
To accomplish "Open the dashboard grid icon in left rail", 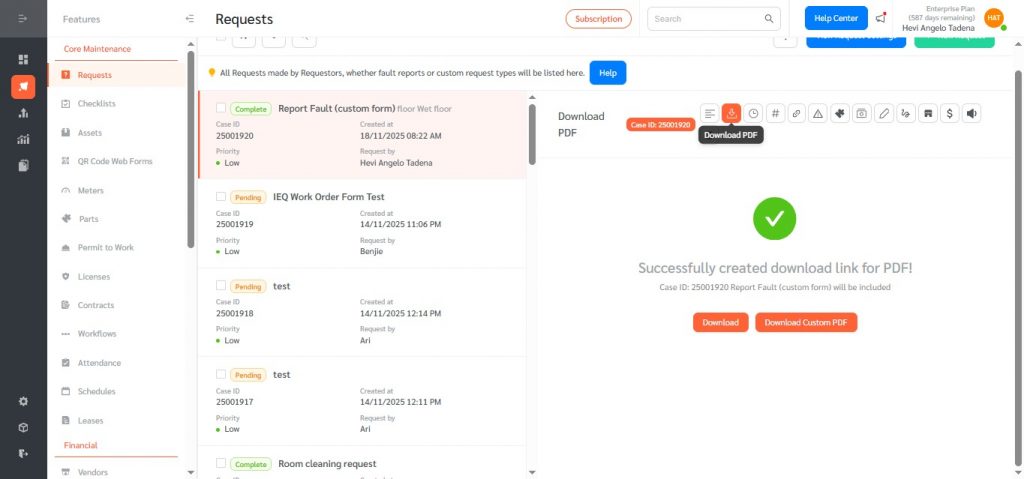I will (x=23, y=60).
